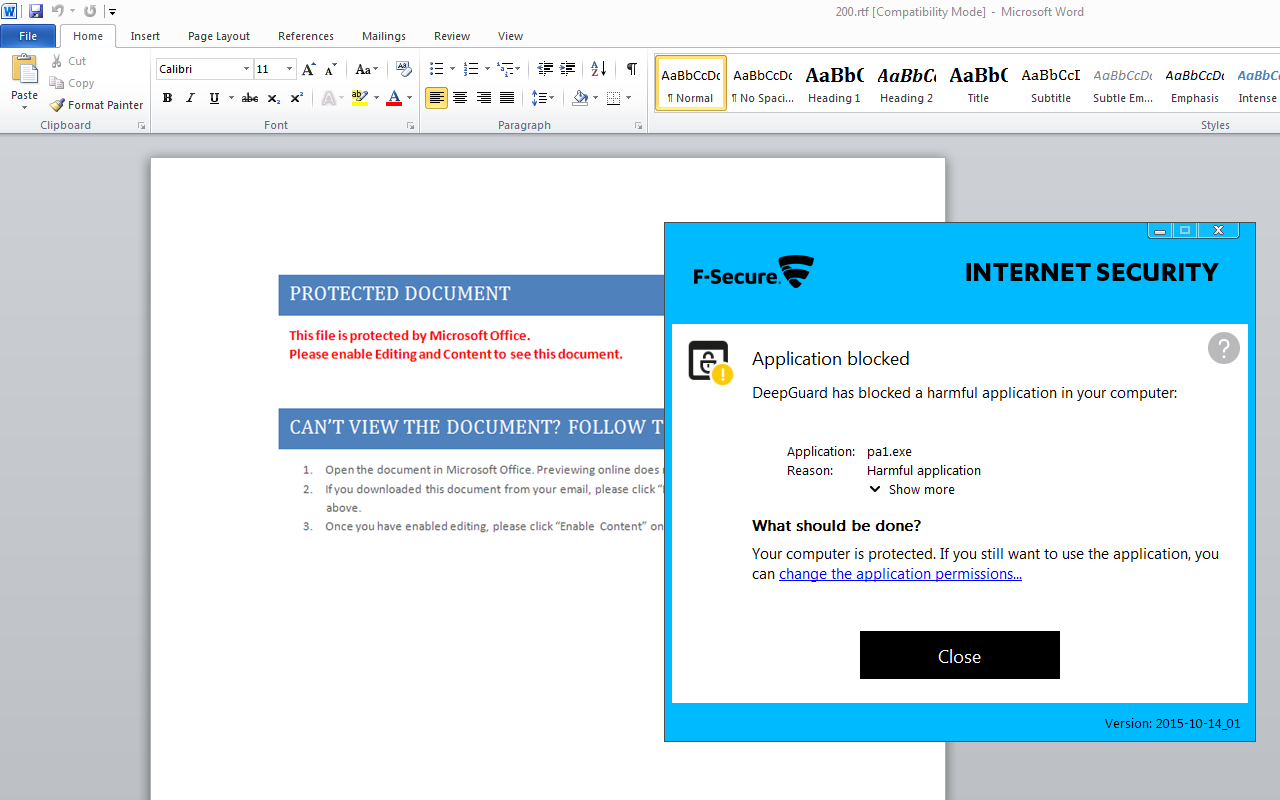Click the Save icon in Quick Access Toolbar
The width and height of the screenshot is (1280, 800).
[35, 11]
